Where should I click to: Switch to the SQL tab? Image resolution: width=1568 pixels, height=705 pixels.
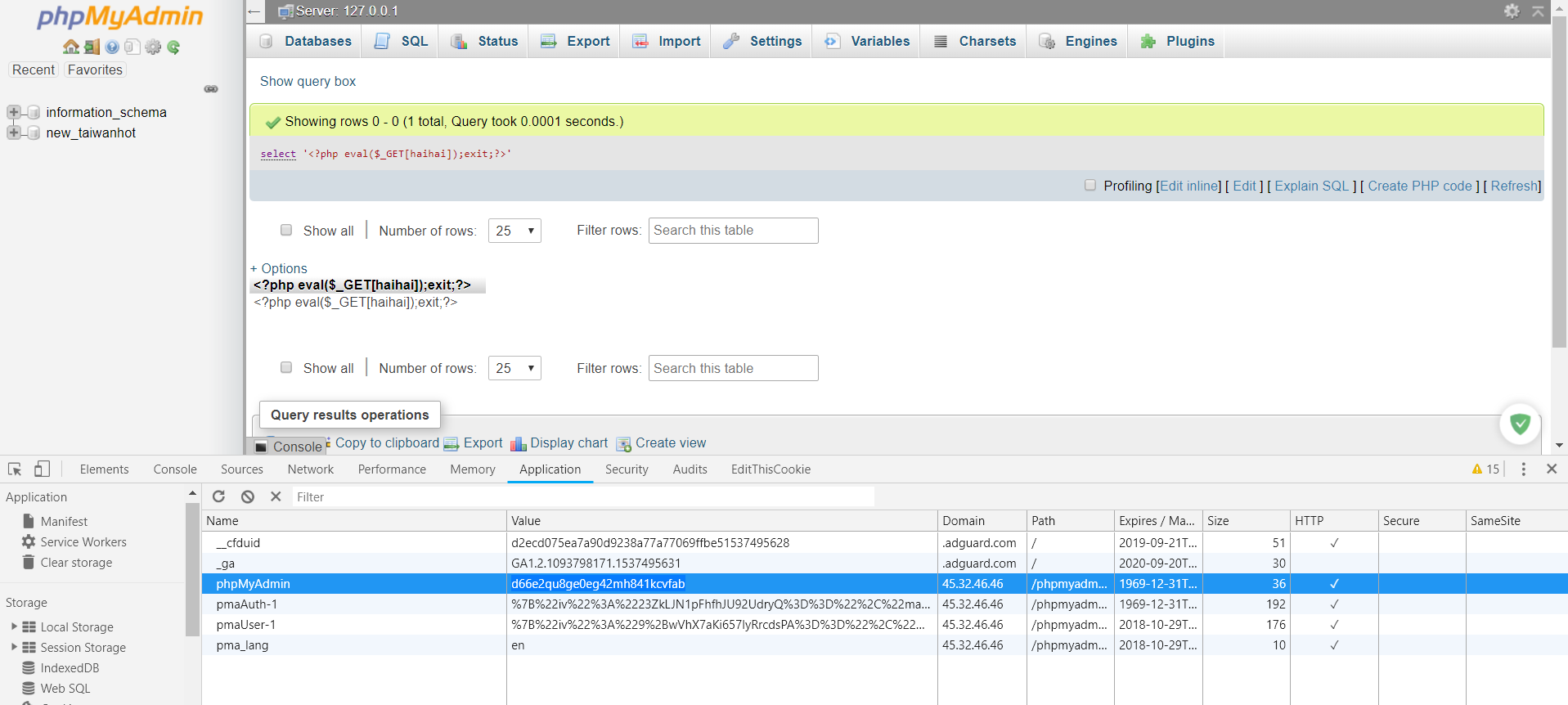[401, 41]
